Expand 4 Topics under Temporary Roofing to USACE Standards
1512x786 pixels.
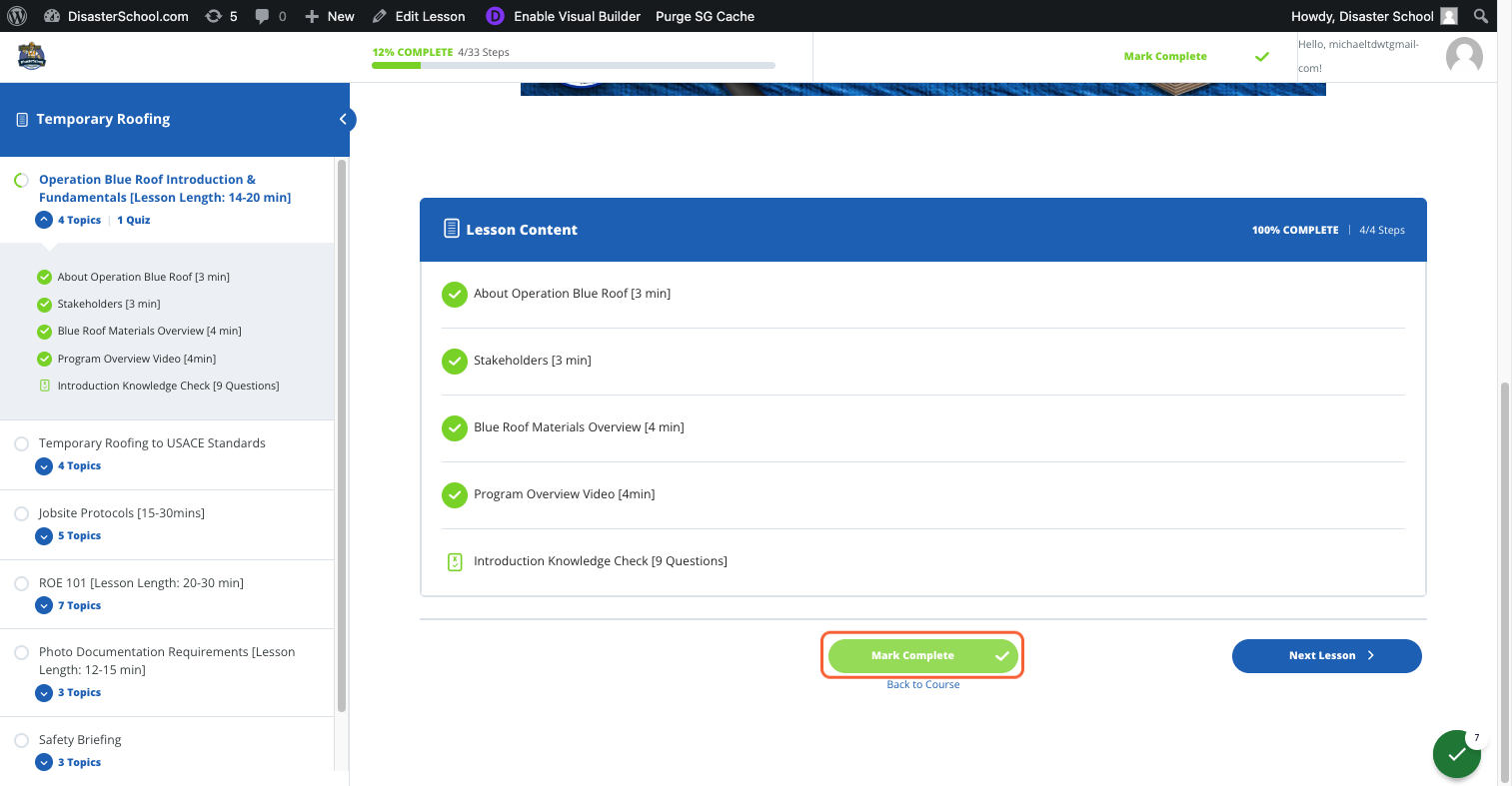pyautogui.click(x=44, y=466)
